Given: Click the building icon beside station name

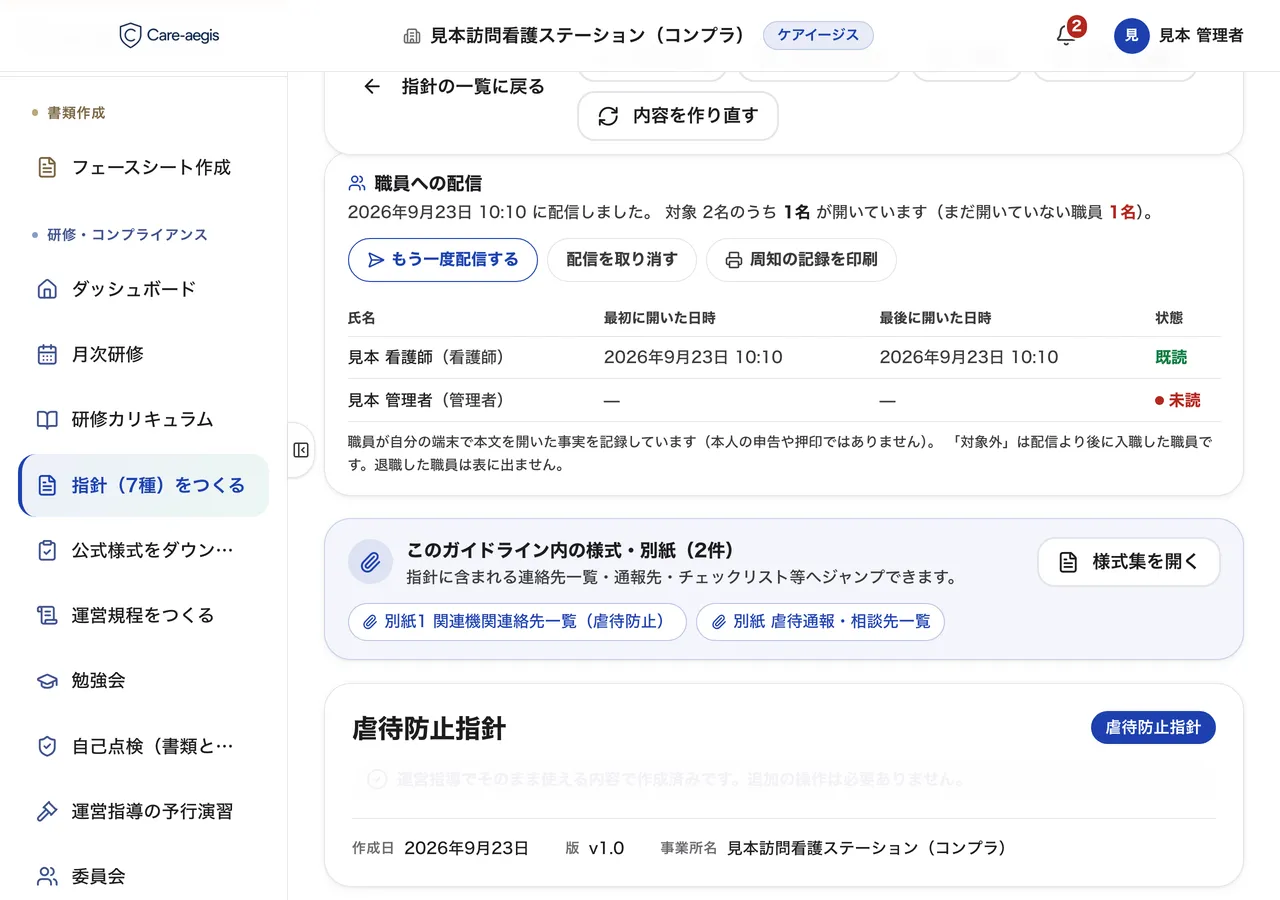Looking at the screenshot, I should 411,36.
